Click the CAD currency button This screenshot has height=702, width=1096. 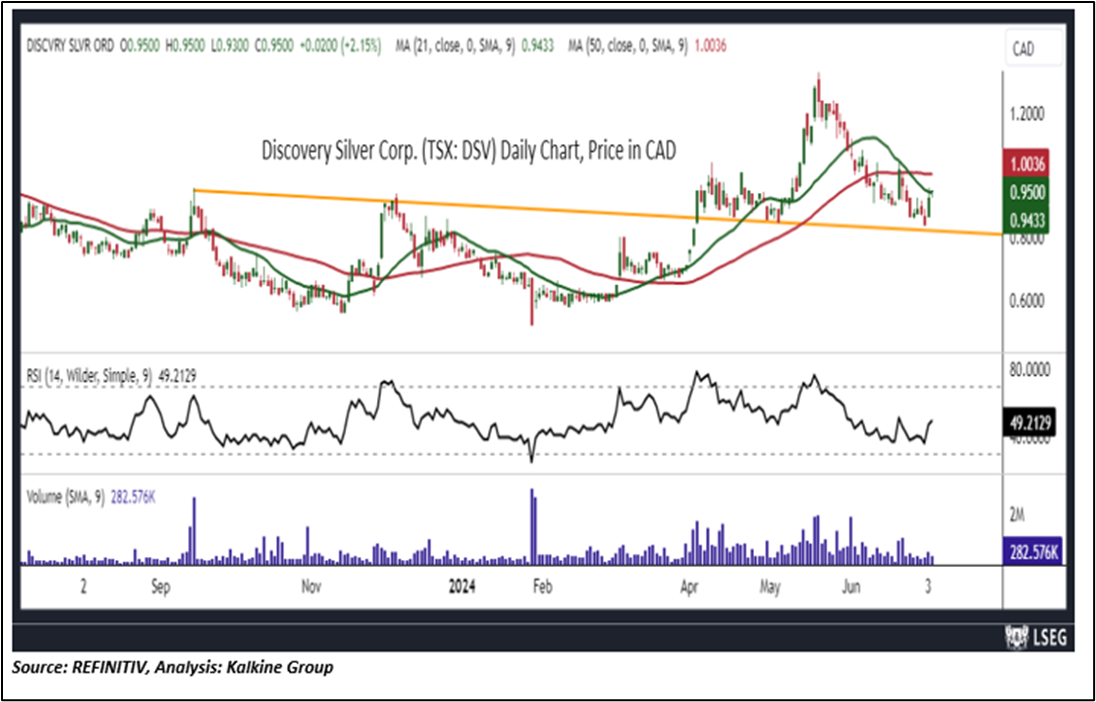[1033, 49]
